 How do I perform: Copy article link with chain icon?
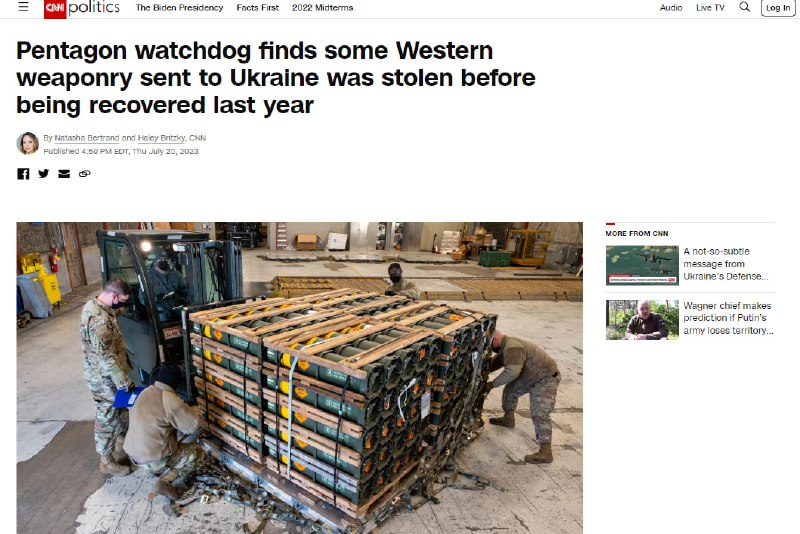(85, 174)
